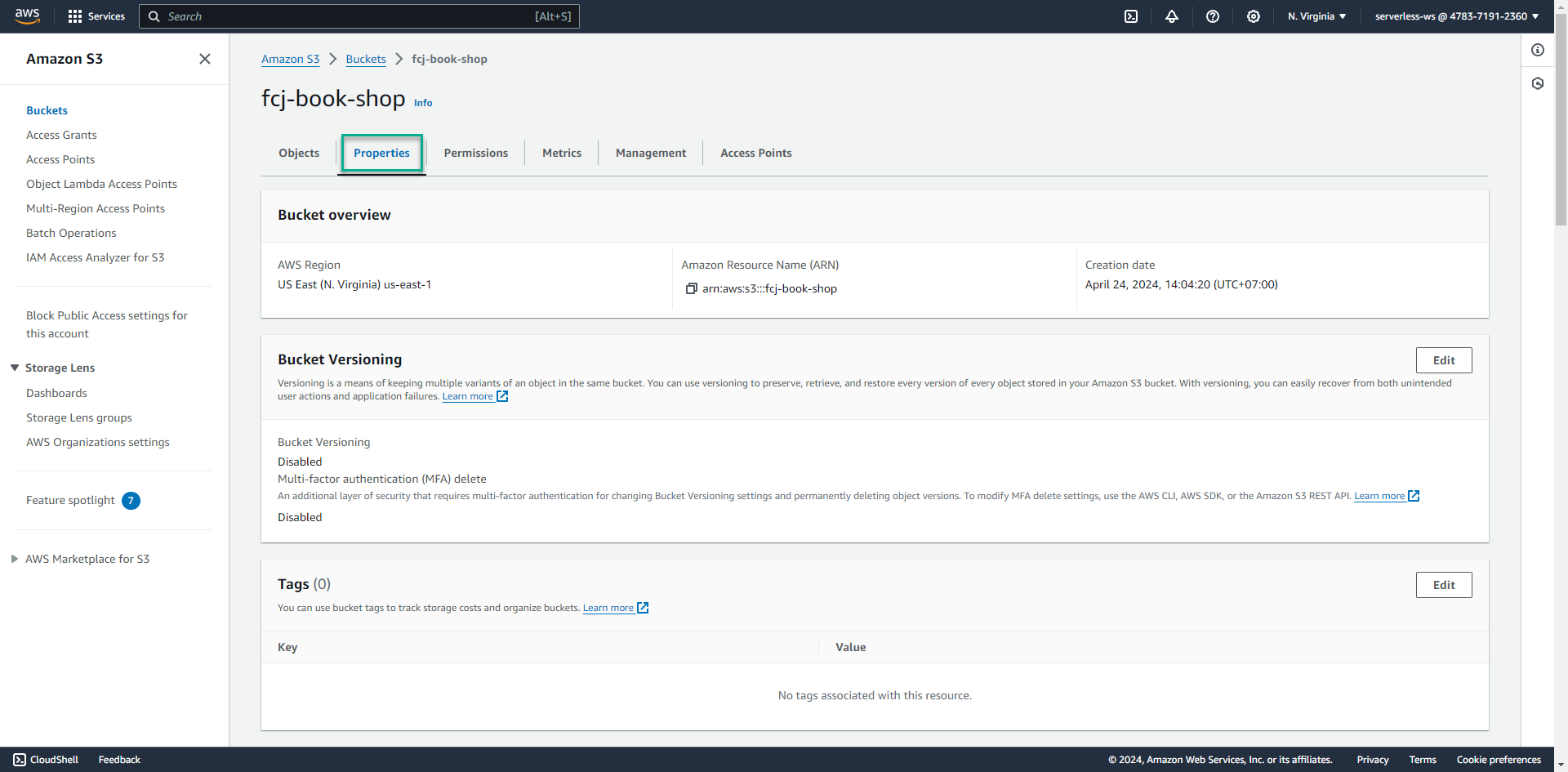Image resolution: width=1568 pixels, height=772 pixels.
Task: Switch to the Objects tab
Action: point(299,153)
